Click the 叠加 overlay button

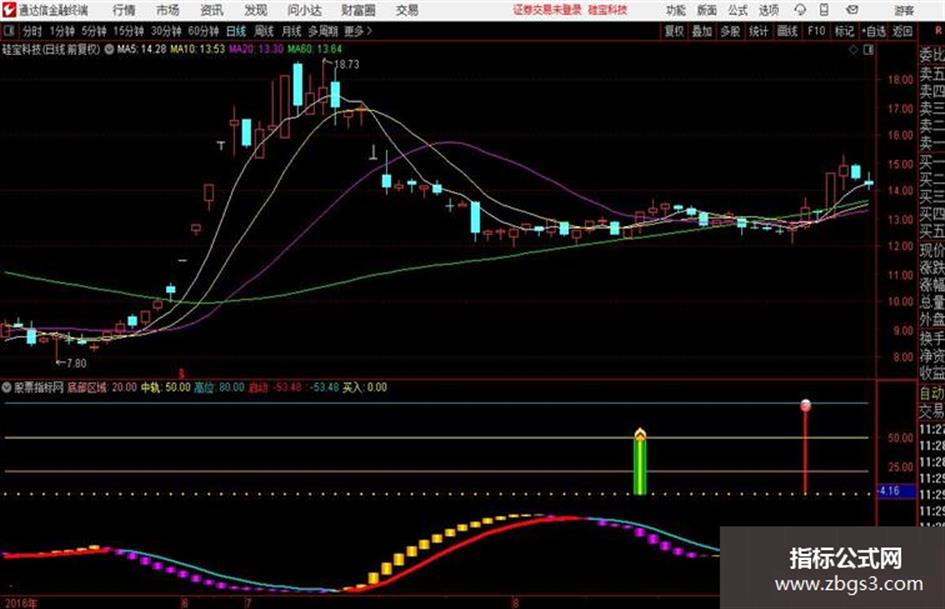702,31
